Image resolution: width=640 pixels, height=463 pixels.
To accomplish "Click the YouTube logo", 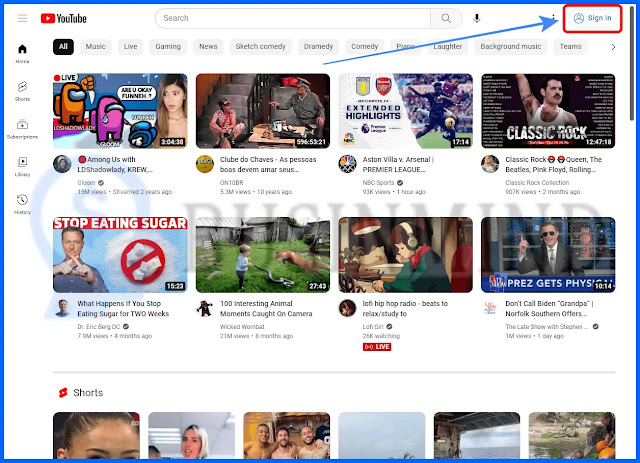I will point(64,18).
